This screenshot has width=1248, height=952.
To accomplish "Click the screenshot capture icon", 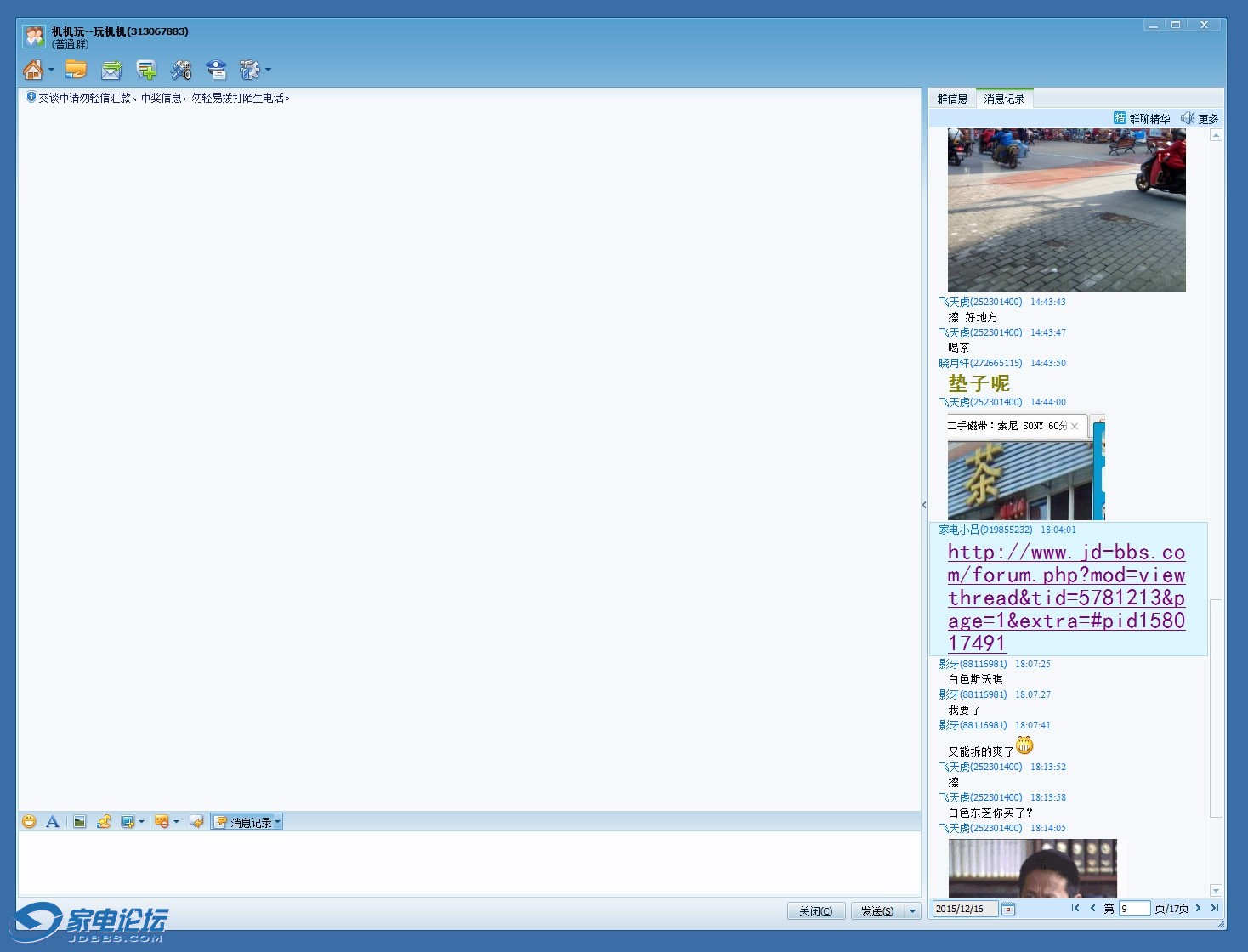I will coord(128,822).
